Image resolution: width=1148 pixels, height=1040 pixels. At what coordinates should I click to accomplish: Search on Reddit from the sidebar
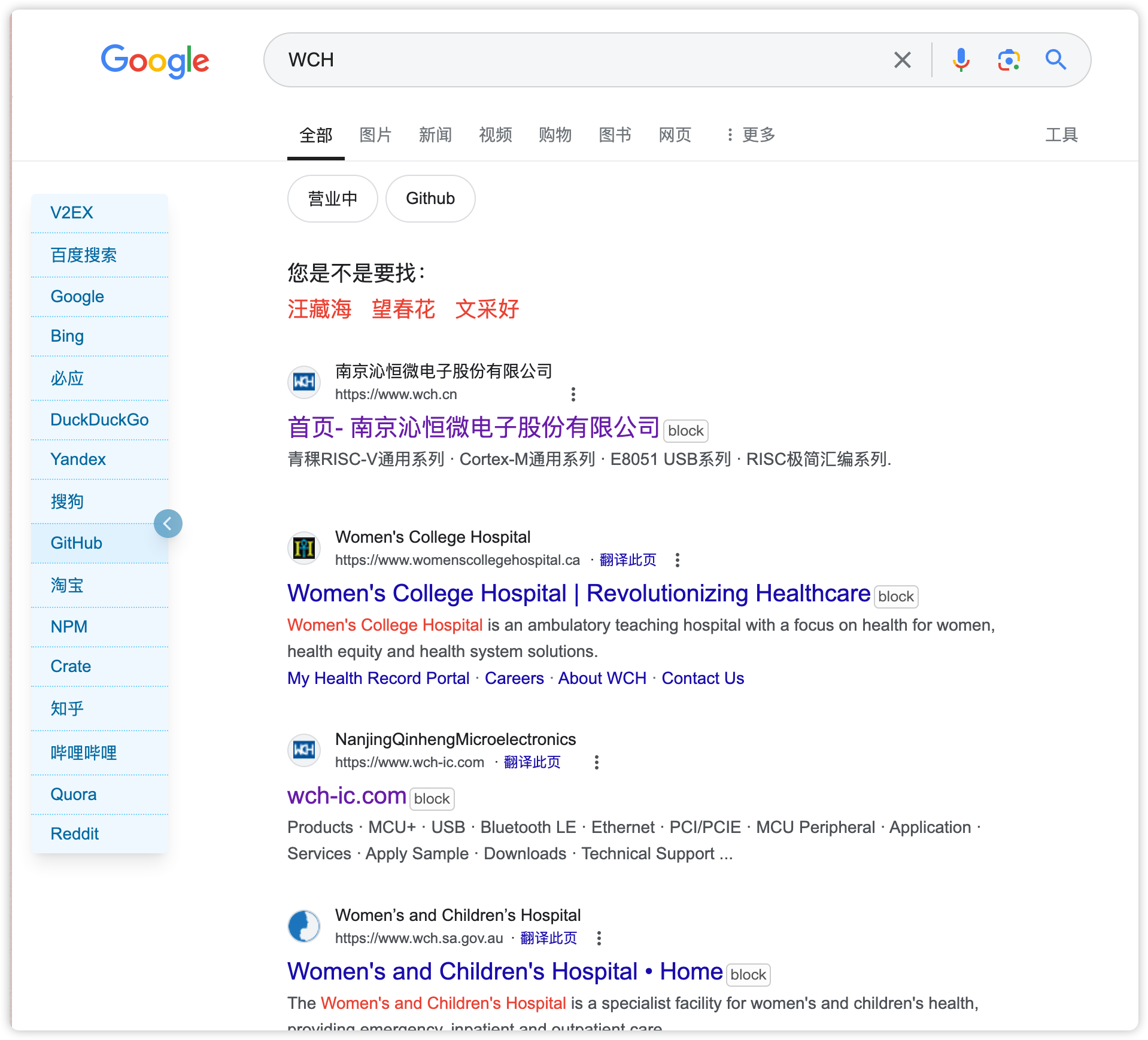tap(99, 834)
